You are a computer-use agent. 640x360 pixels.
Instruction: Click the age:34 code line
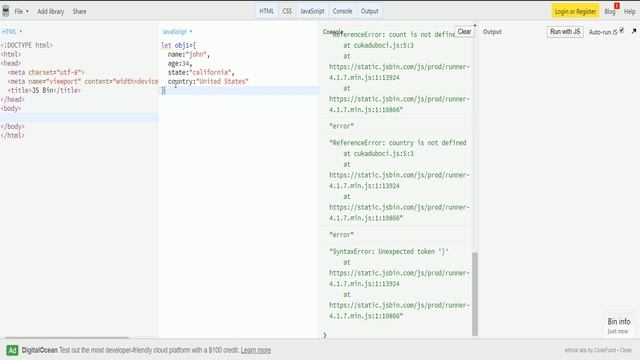[180, 63]
